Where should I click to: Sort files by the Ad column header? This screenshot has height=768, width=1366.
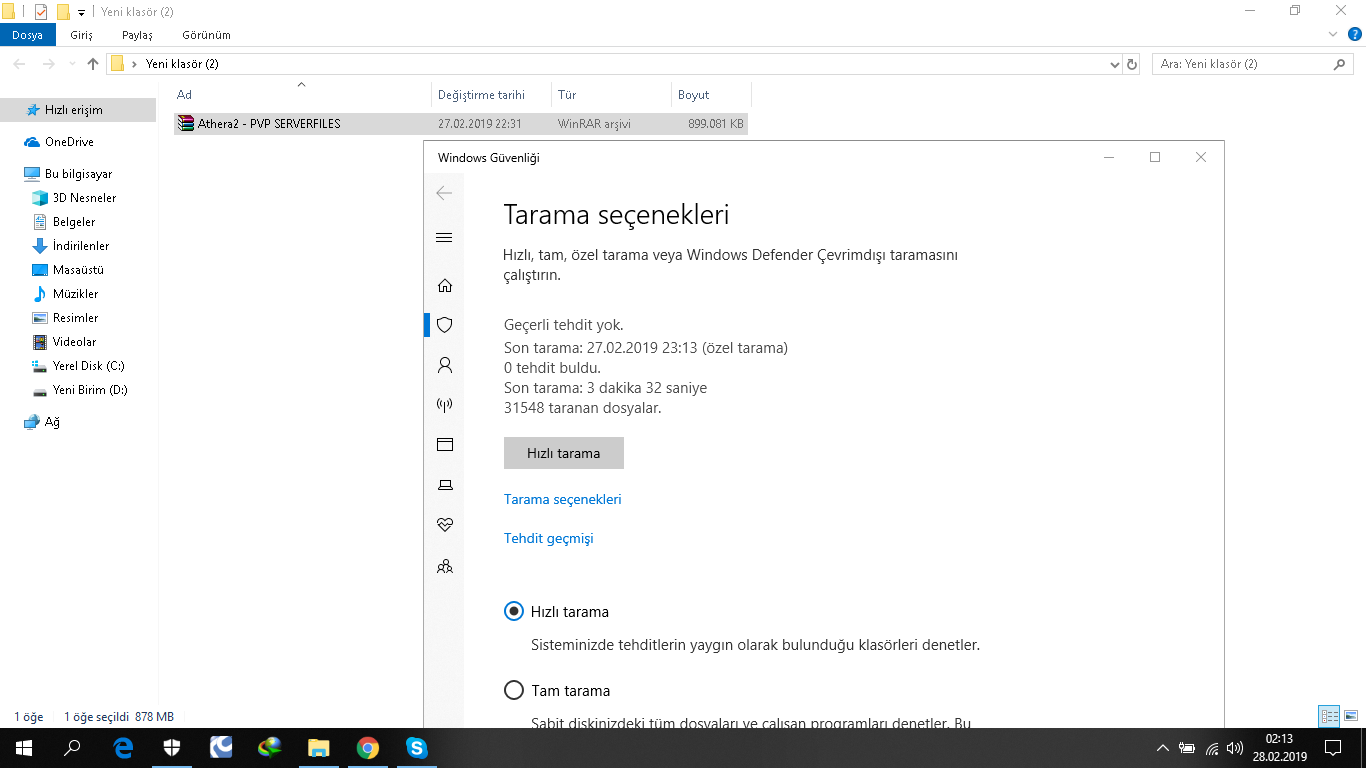click(x=302, y=95)
